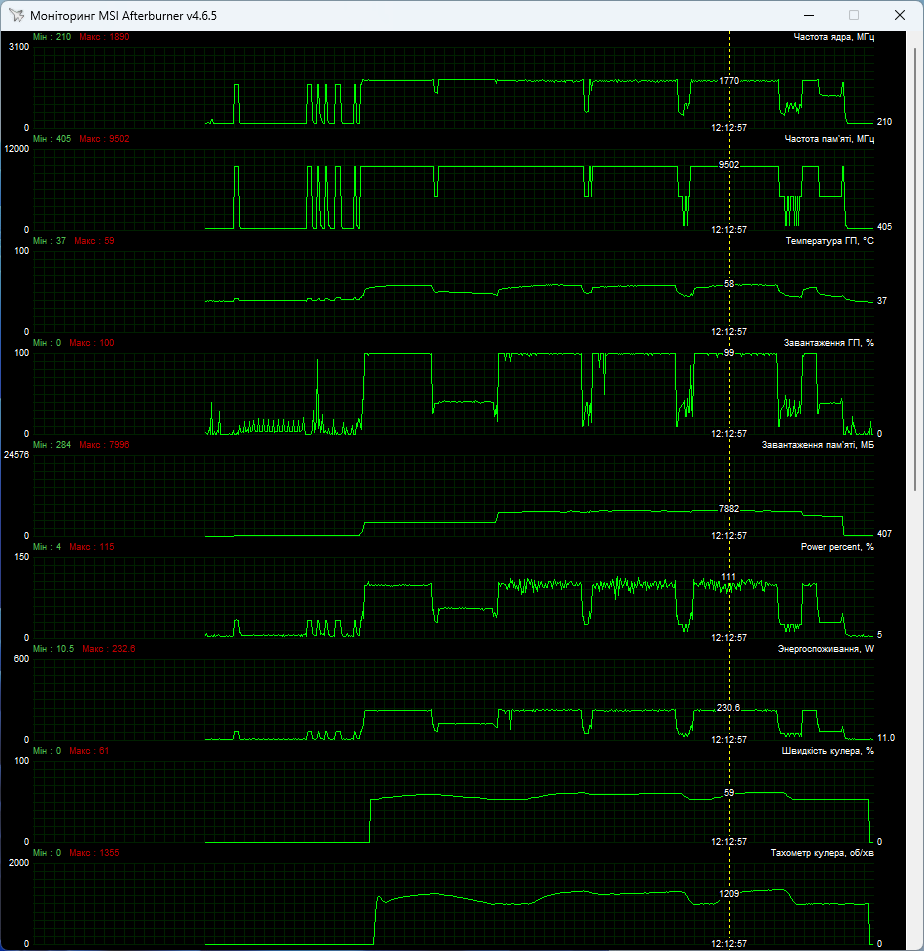This screenshot has height=951, width=924.
Task: Click the memory usage marker value 7882
Action: 729,509
